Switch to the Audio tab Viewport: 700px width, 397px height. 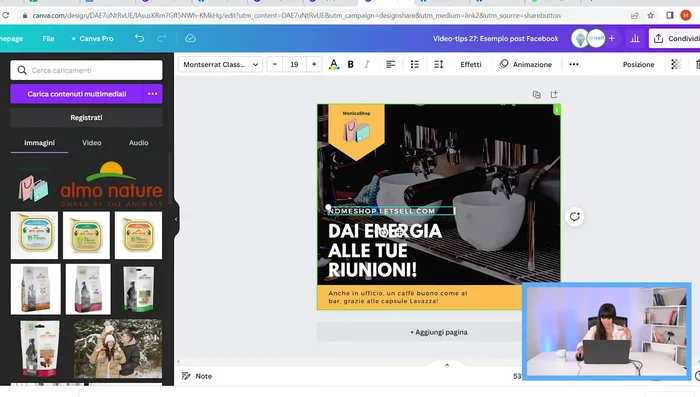click(x=138, y=143)
